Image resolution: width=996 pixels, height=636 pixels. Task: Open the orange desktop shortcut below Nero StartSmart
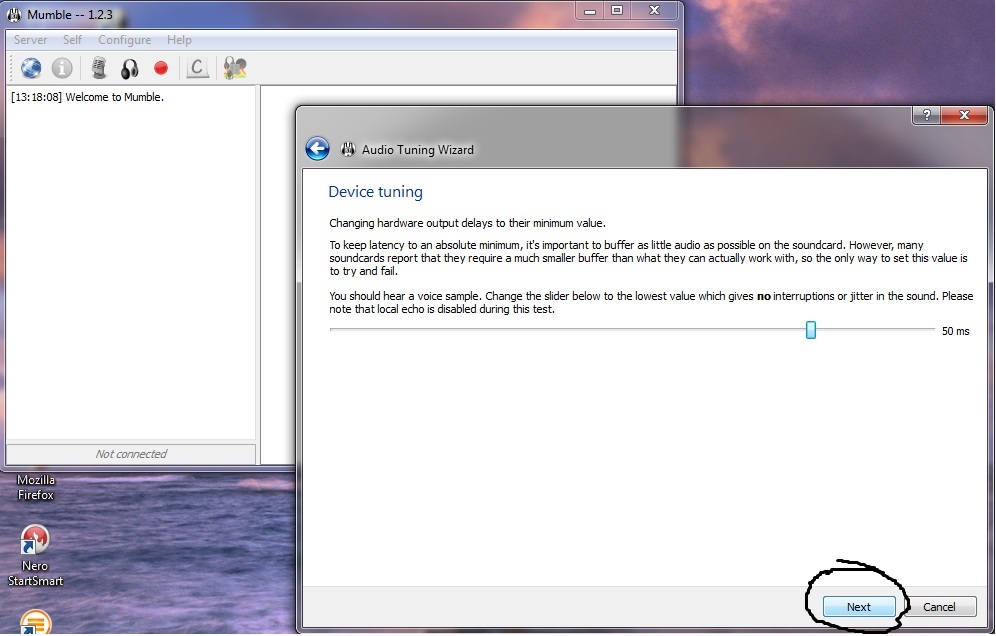pyautogui.click(x=34, y=623)
